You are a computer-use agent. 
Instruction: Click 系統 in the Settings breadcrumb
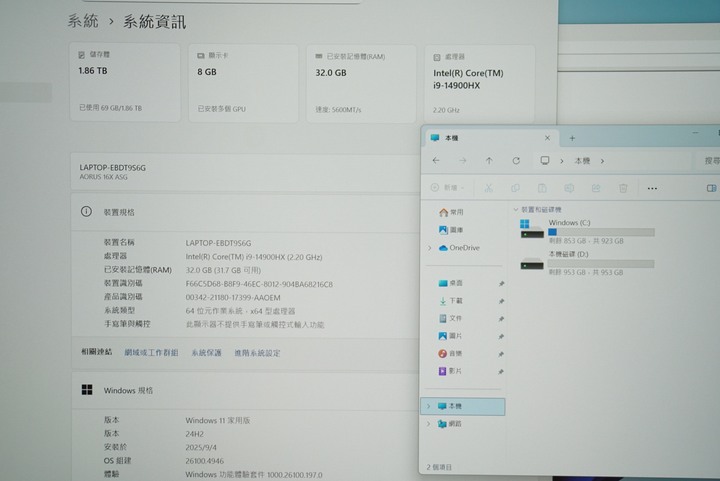pyautogui.click(x=83, y=21)
